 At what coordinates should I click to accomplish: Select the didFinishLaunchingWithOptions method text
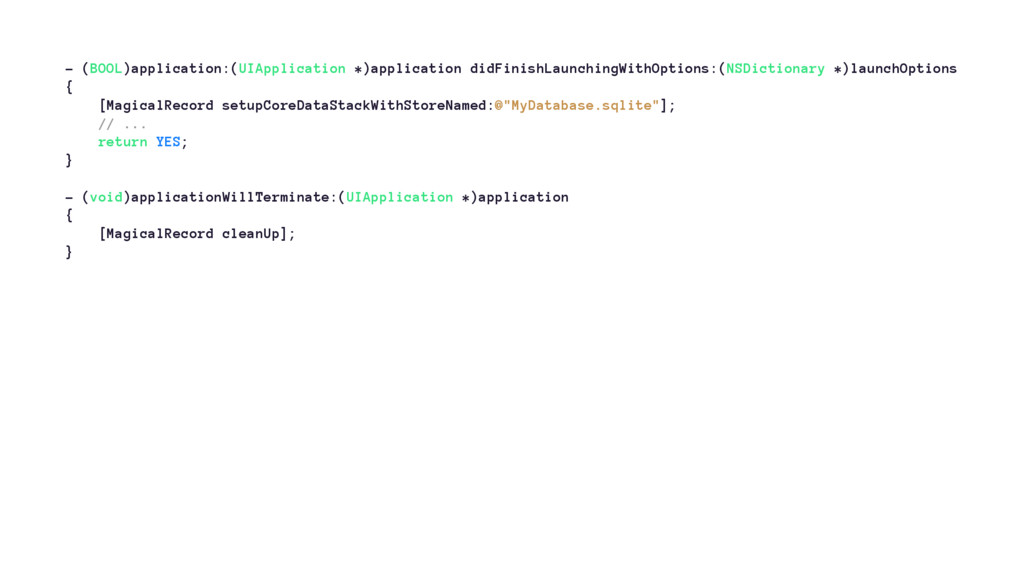pyautogui.click(x=589, y=69)
